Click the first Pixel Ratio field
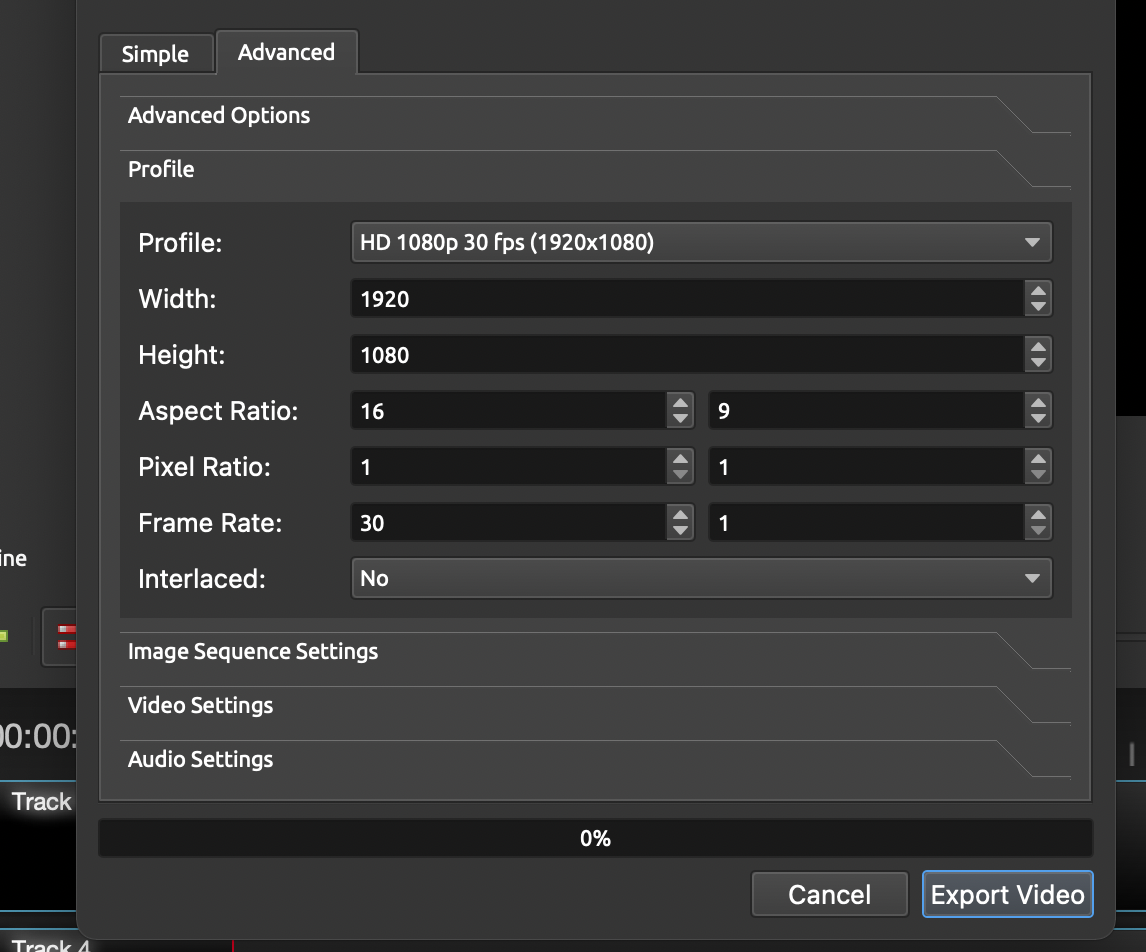This screenshot has height=952, width=1146. [509, 467]
